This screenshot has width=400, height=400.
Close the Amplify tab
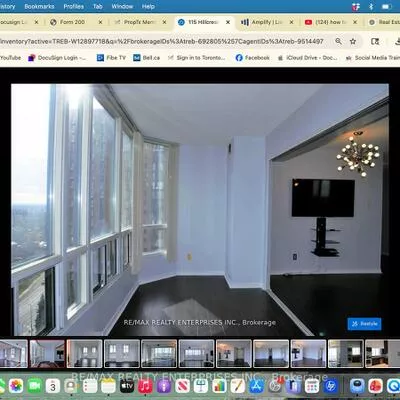(291, 22)
